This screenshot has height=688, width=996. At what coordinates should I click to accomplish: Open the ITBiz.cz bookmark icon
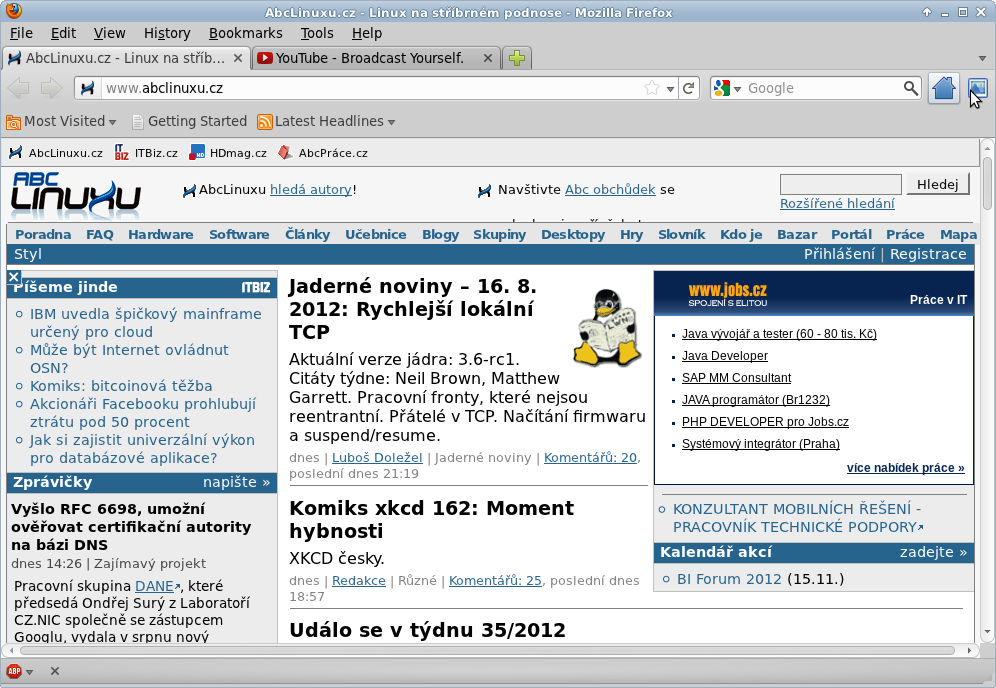pyautogui.click(x=121, y=153)
